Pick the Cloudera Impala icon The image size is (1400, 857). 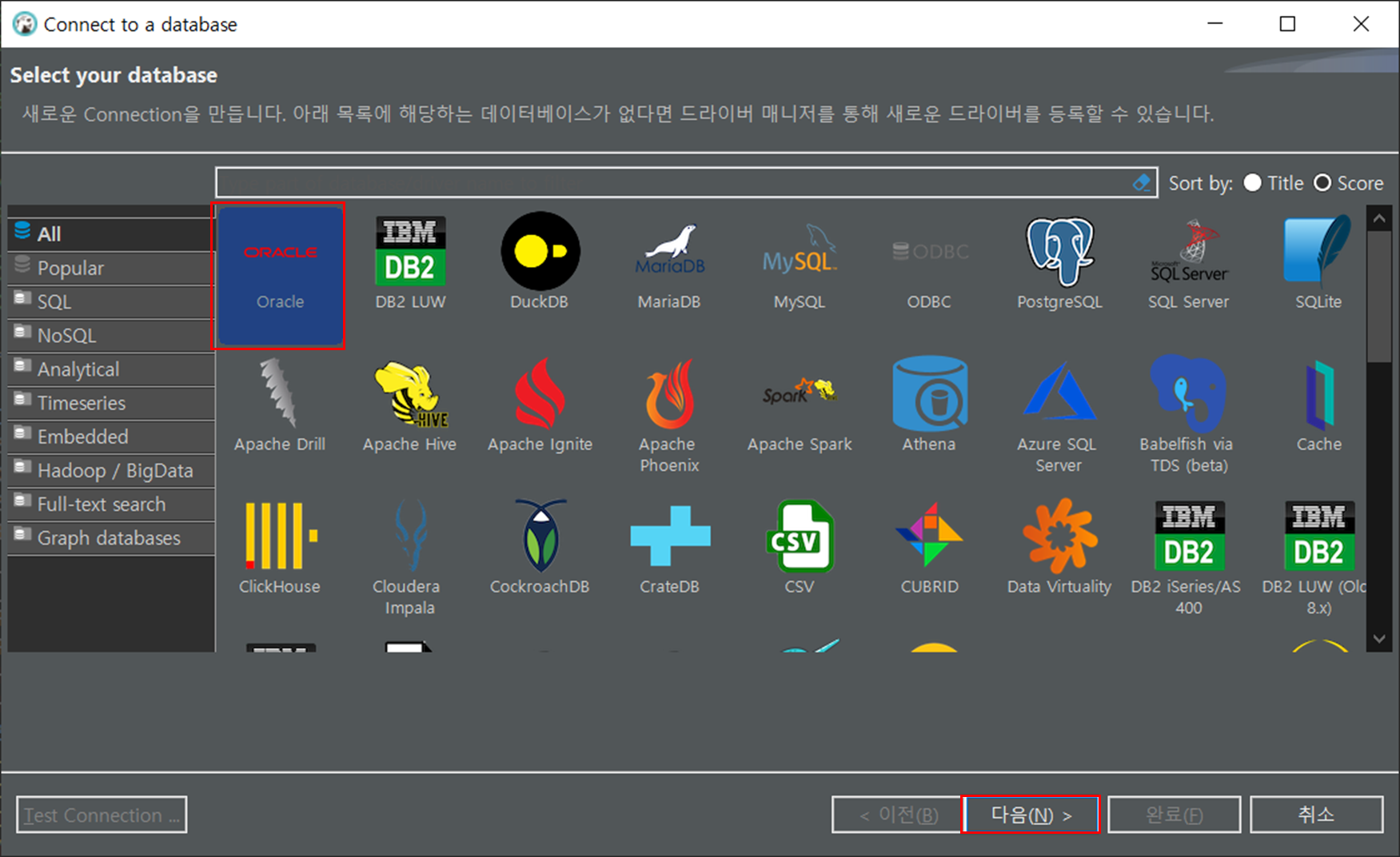coord(410,534)
